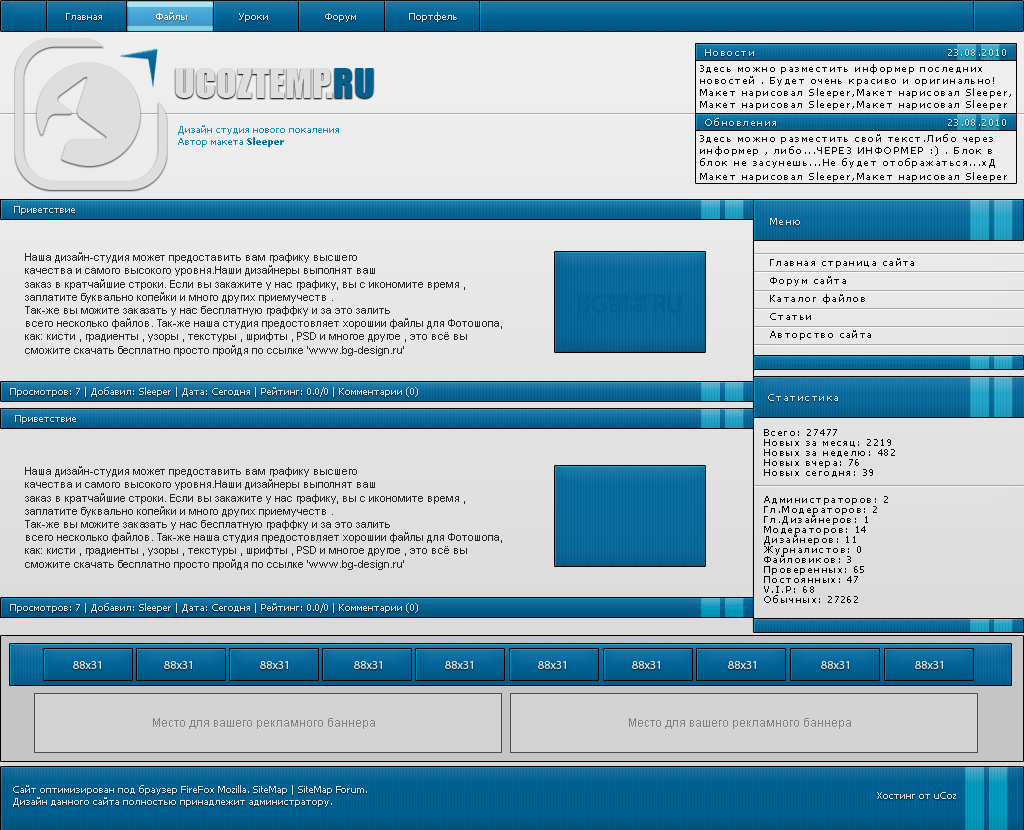Click the 'Файловиков: 3' statistic
The width and height of the screenshot is (1024, 830).
point(807,560)
